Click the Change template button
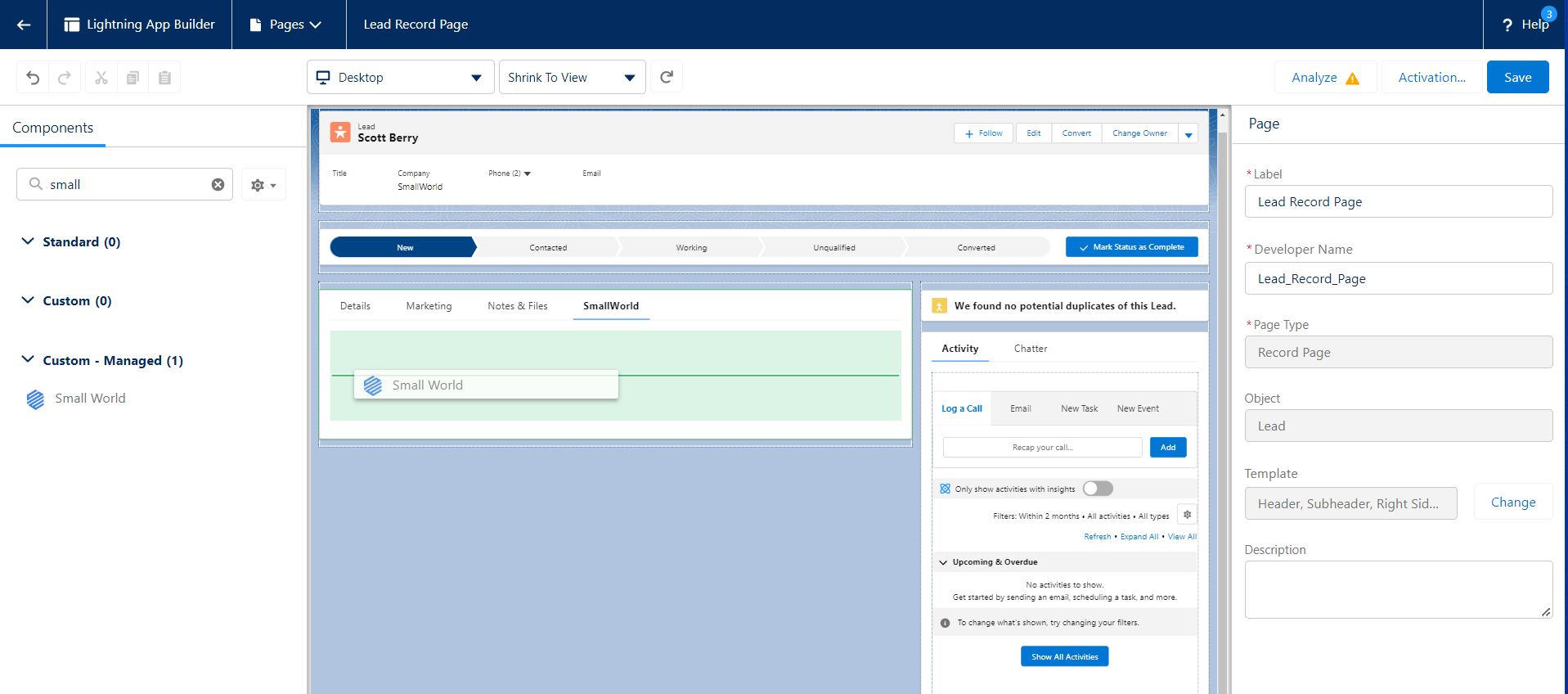Image resolution: width=1568 pixels, height=694 pixels. click(1512, 502)
